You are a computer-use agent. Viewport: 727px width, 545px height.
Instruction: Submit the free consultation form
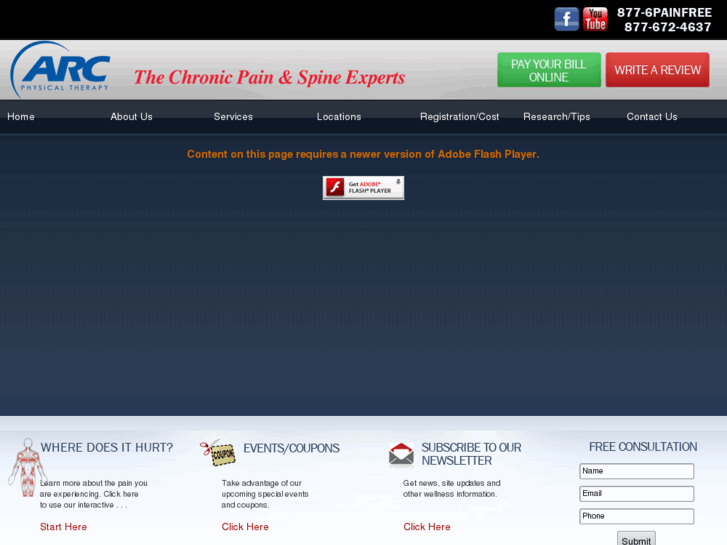coord(636,539)
